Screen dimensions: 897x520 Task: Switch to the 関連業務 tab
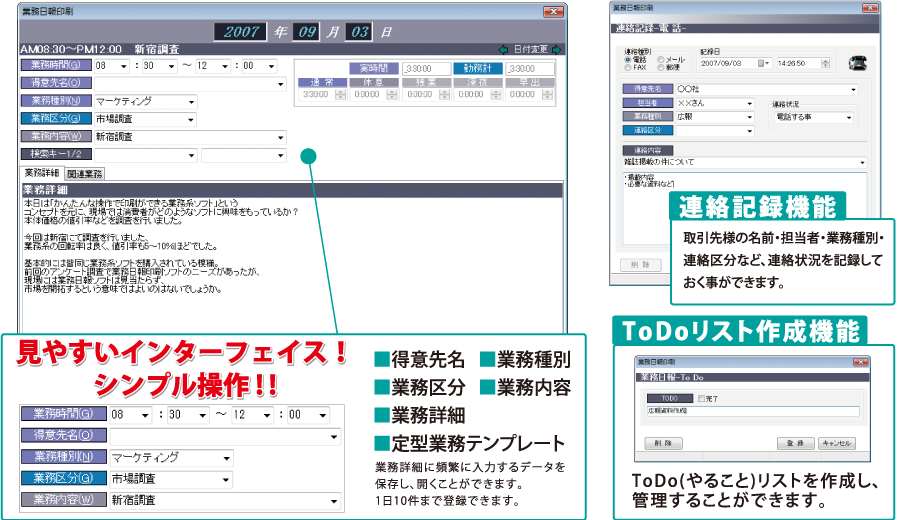coord(85,174)
